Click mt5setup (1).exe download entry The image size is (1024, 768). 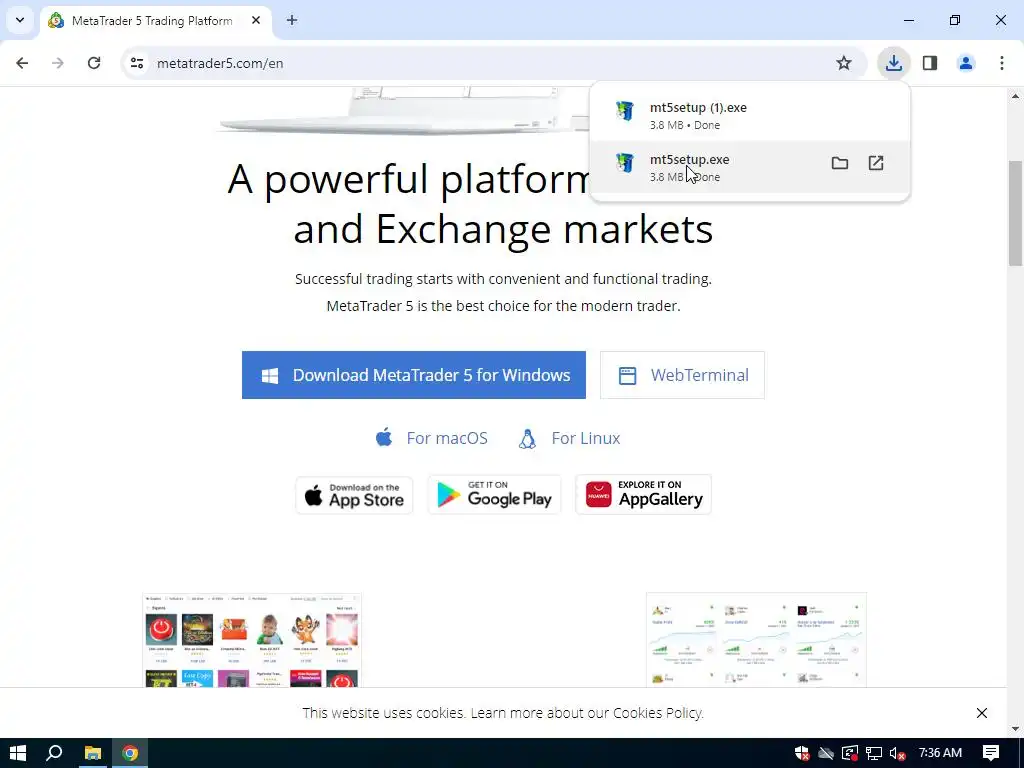pos(750,116)
